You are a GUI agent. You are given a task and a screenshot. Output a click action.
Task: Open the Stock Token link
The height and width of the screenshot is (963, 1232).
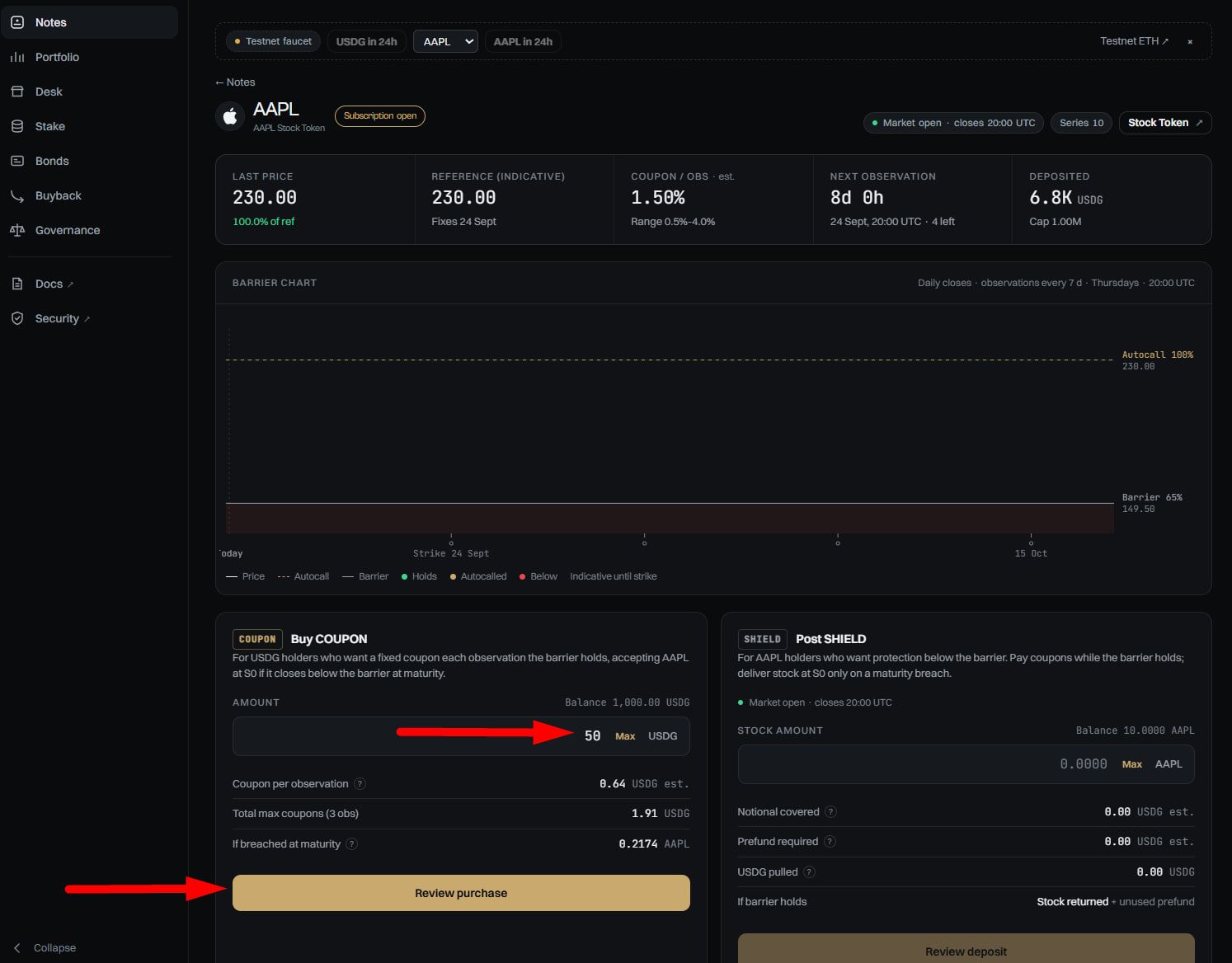1165,123
